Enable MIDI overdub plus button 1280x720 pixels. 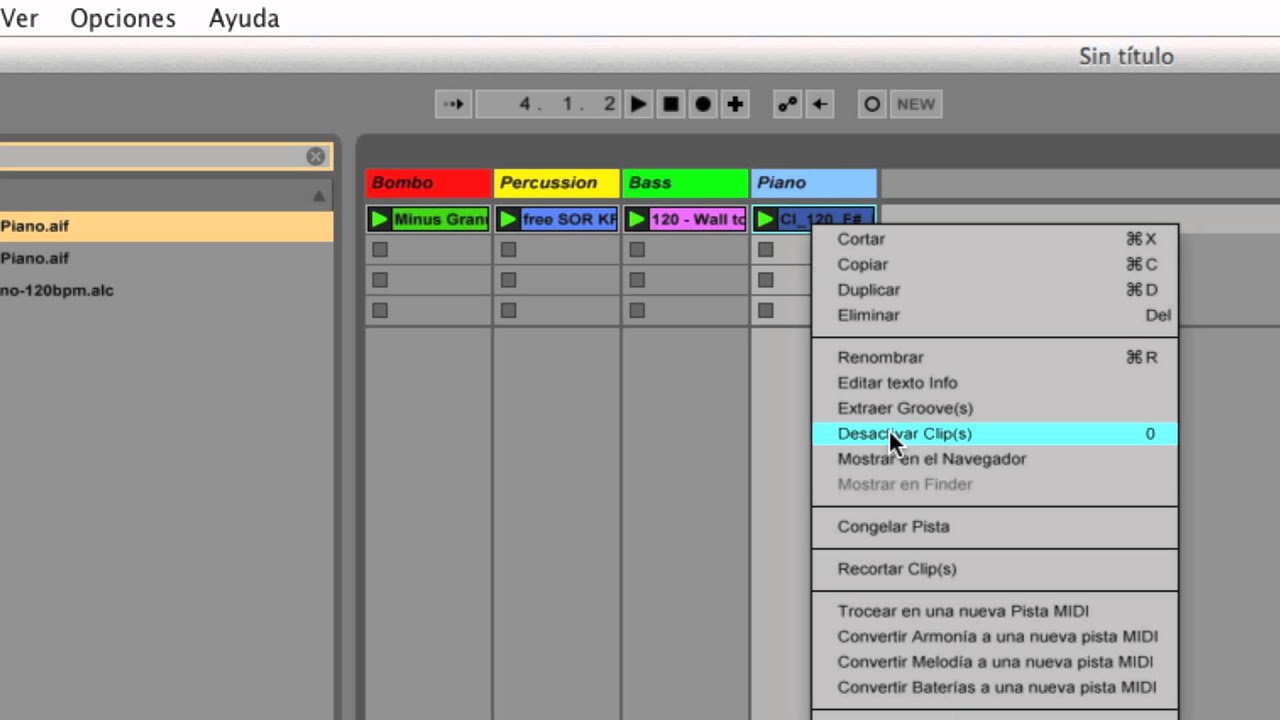[x=735, y=104]
